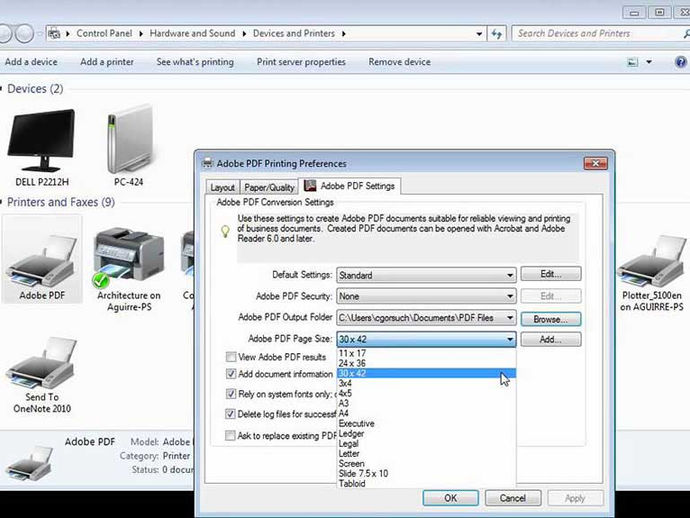Screen dimensions: 690x518
Task: Click Hardware and Sound breadcrumb
Action: [192, 33]
